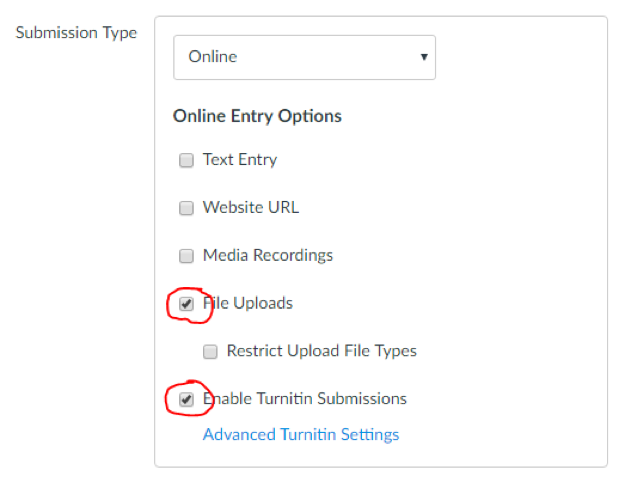
Task: Click the Submission Type field label
Action: pyautogui.click(x=76, y=33)
